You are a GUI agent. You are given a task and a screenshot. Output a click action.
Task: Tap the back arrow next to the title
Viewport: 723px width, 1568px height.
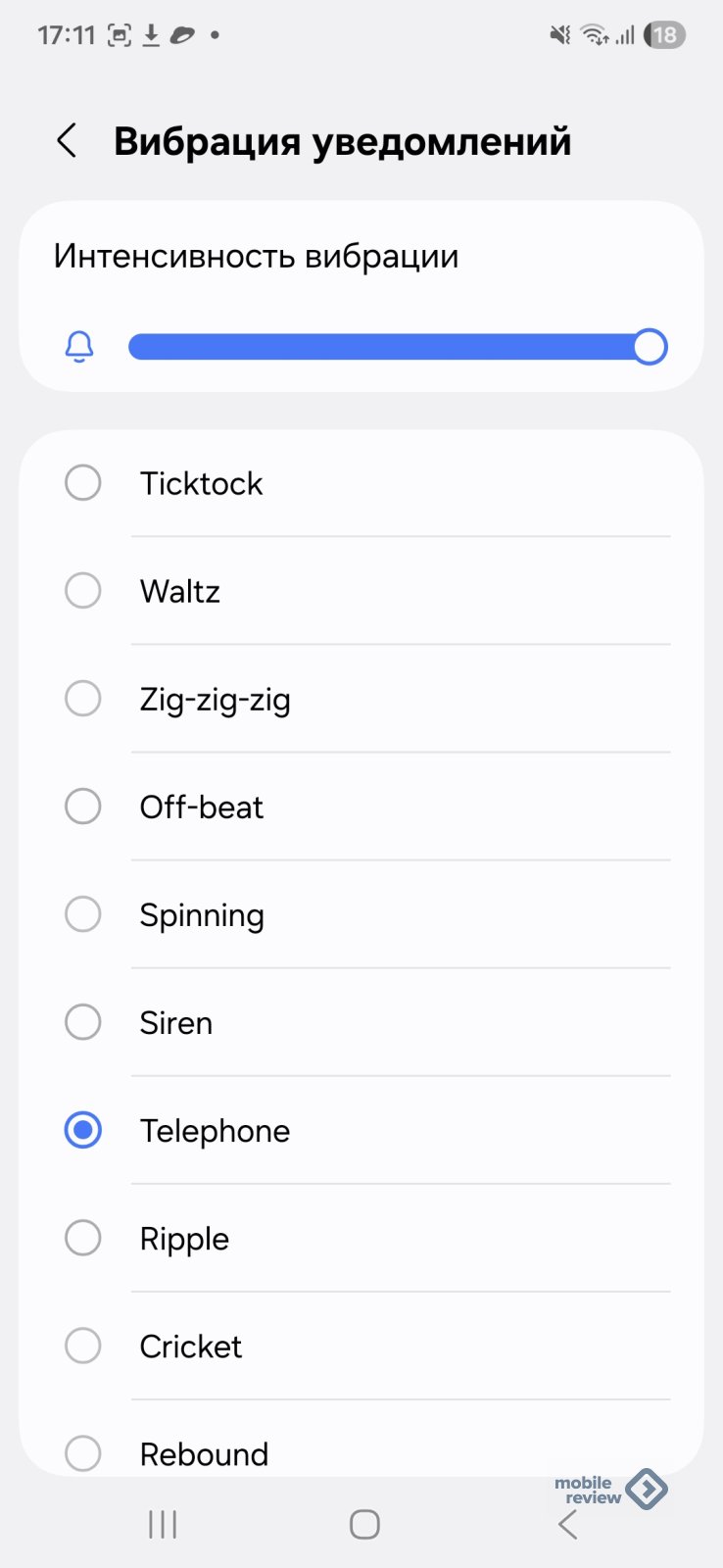tap(67, 141)
